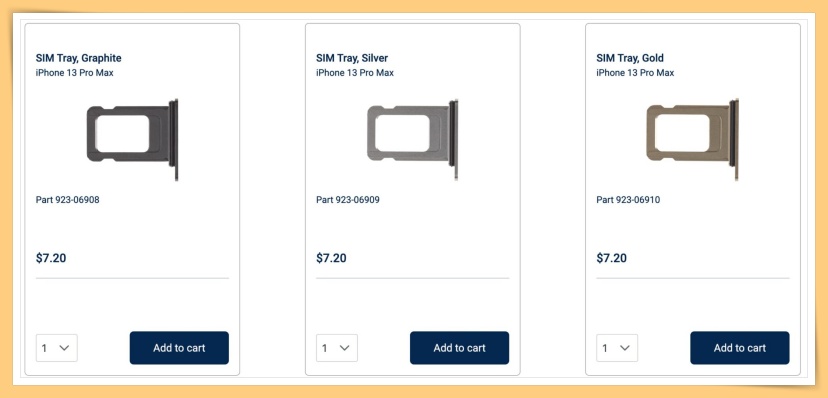Open the SIM Tray, Graphite title

pos(79,58)
